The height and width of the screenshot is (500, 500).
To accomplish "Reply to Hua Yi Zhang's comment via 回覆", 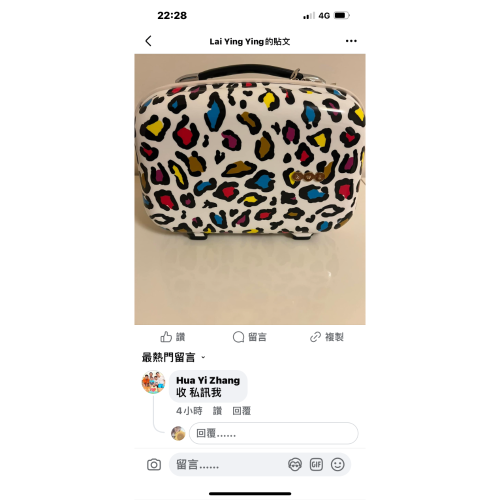I will tap(242, 411).
